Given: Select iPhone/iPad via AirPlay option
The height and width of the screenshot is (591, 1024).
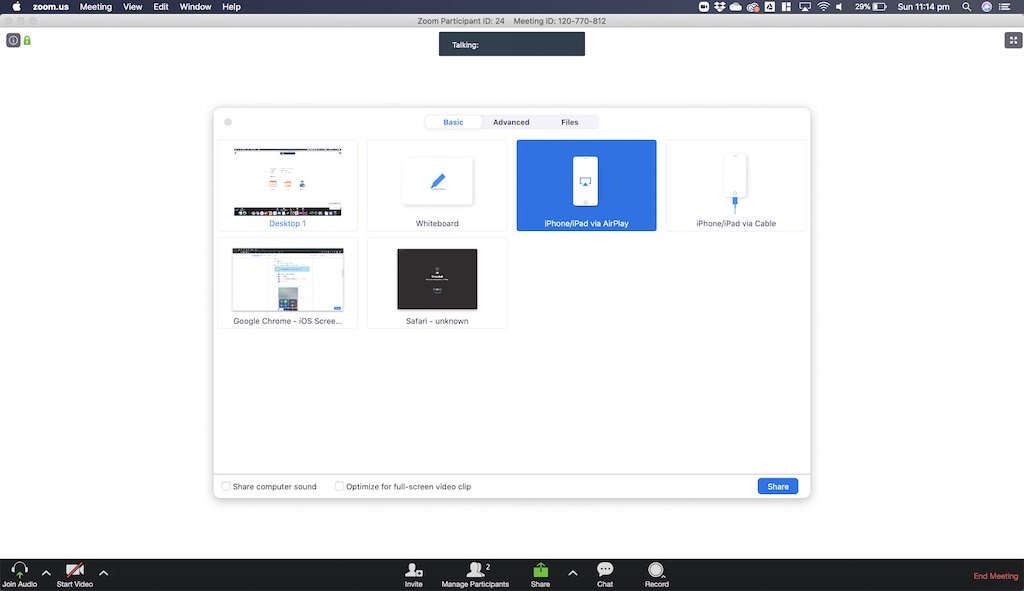Looking at the screenshot, I should point(586,185).
